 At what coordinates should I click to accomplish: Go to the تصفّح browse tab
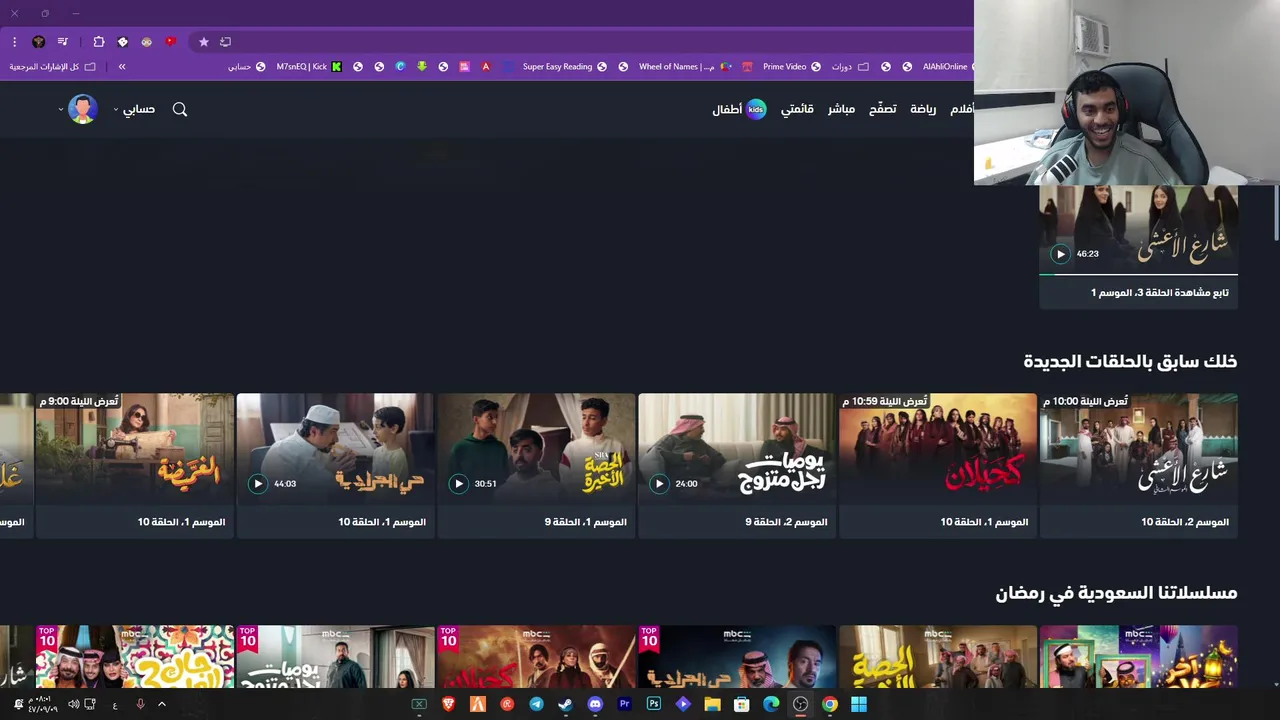(x=882, y=109)
